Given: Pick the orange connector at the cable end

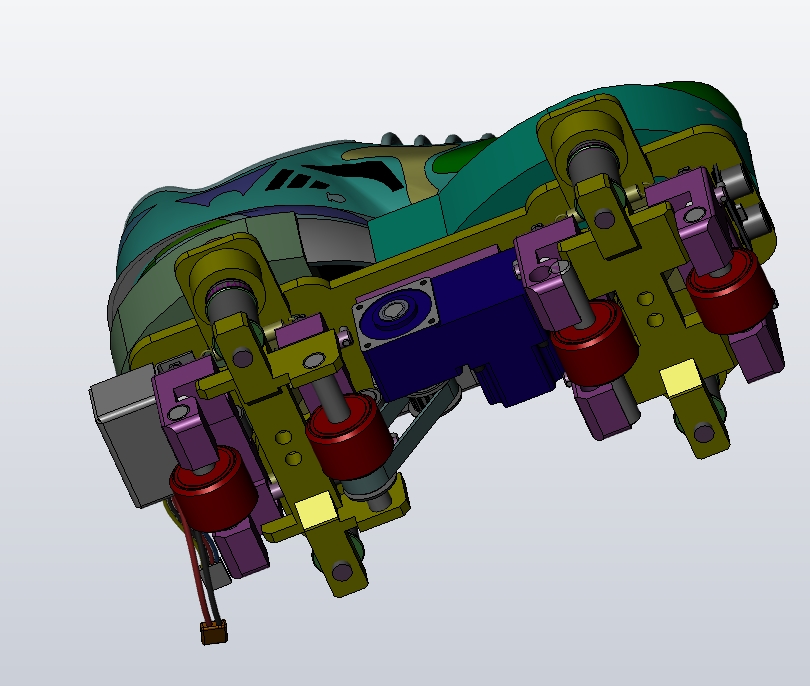Looking at the screenshot, I should tap(214, 632).
